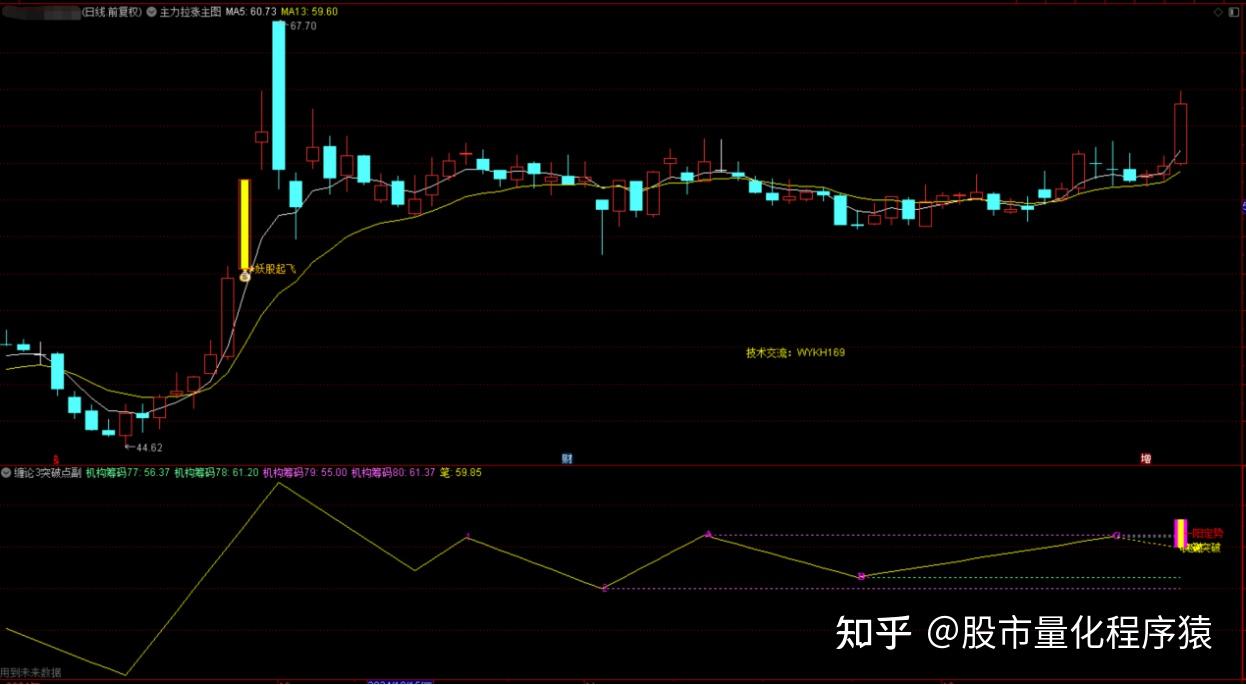The height and width of the screenshot is (685, 1246).
Task: Open the 主力拉涨主图 indicator dropdown arrow
Action: click(x=150, y=12)
